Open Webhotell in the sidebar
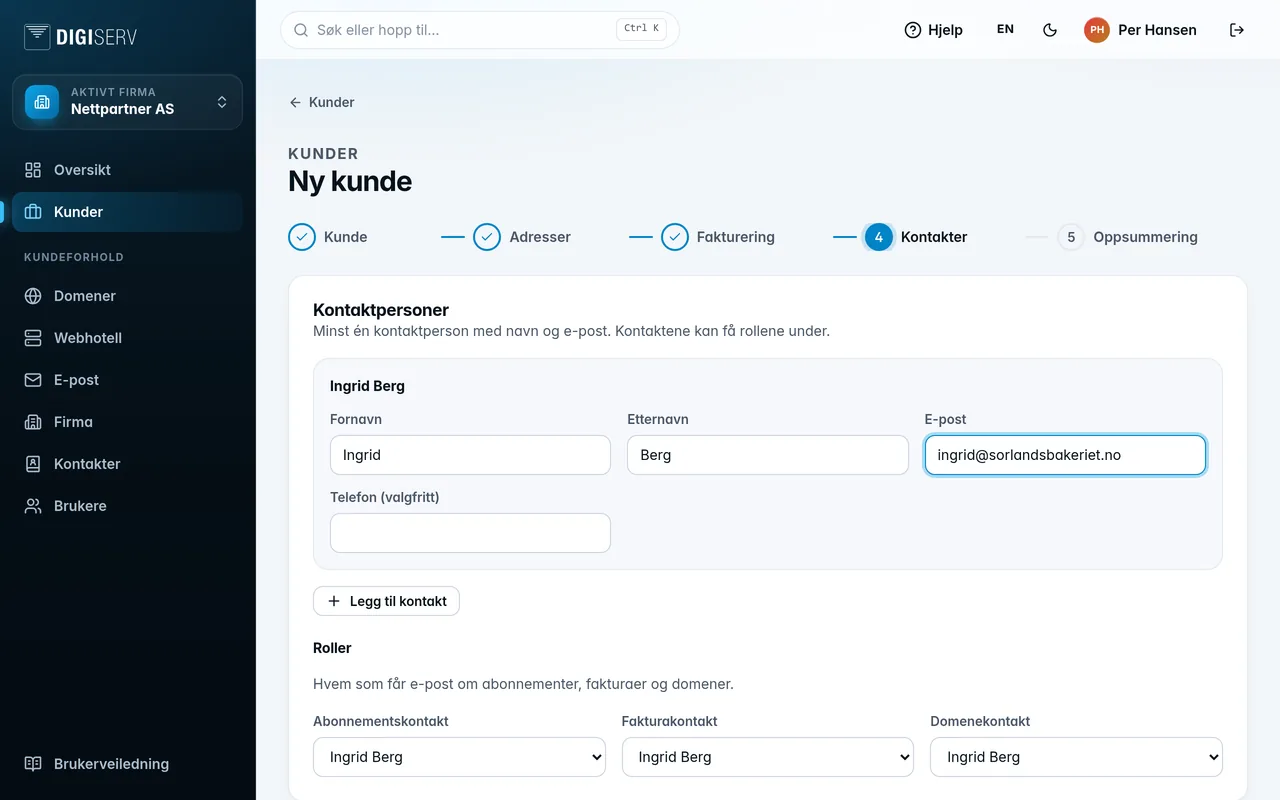 [x=127, y=338]
